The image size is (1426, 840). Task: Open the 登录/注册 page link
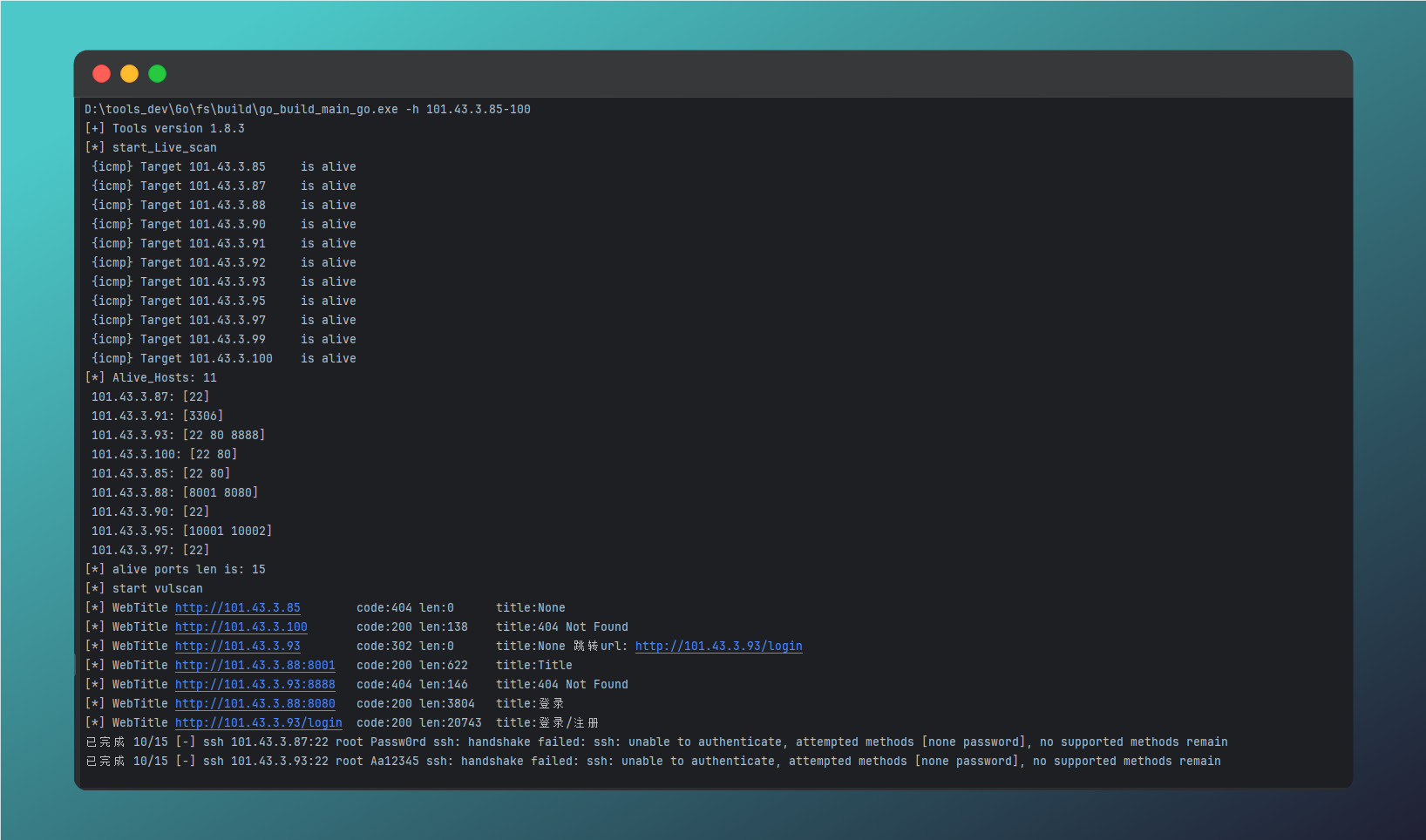tap(258, 722)
